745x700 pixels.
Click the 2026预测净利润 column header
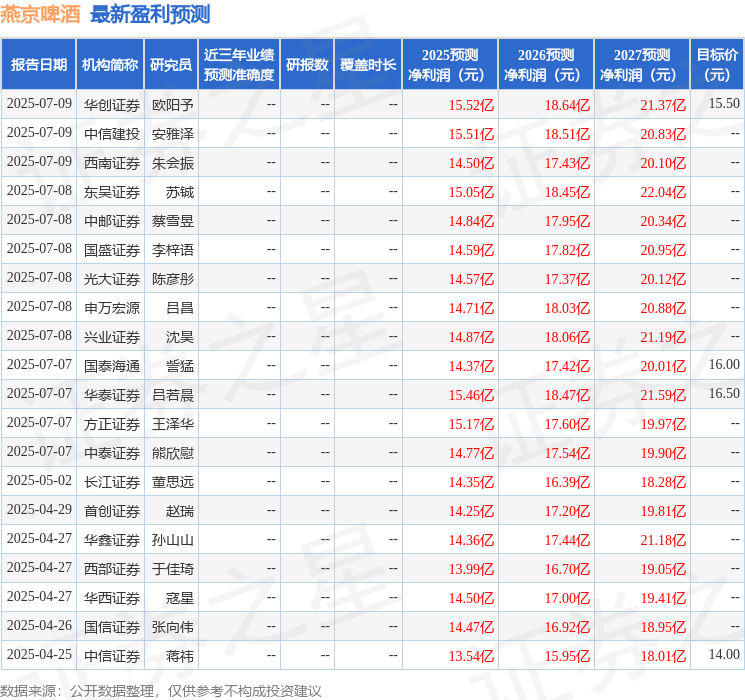tap(546, 65)
